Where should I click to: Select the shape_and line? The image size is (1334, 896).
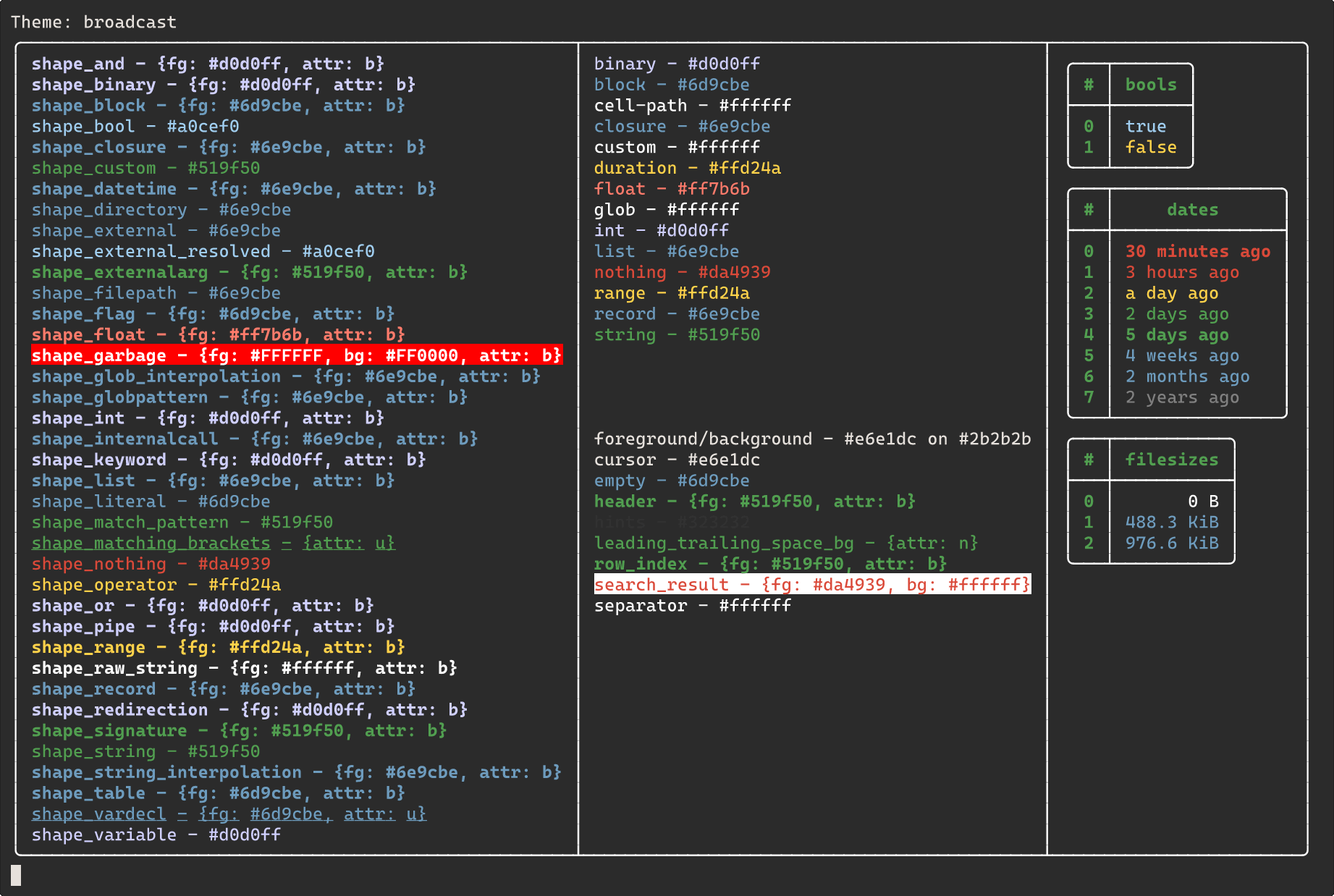(x=208, y=64)
